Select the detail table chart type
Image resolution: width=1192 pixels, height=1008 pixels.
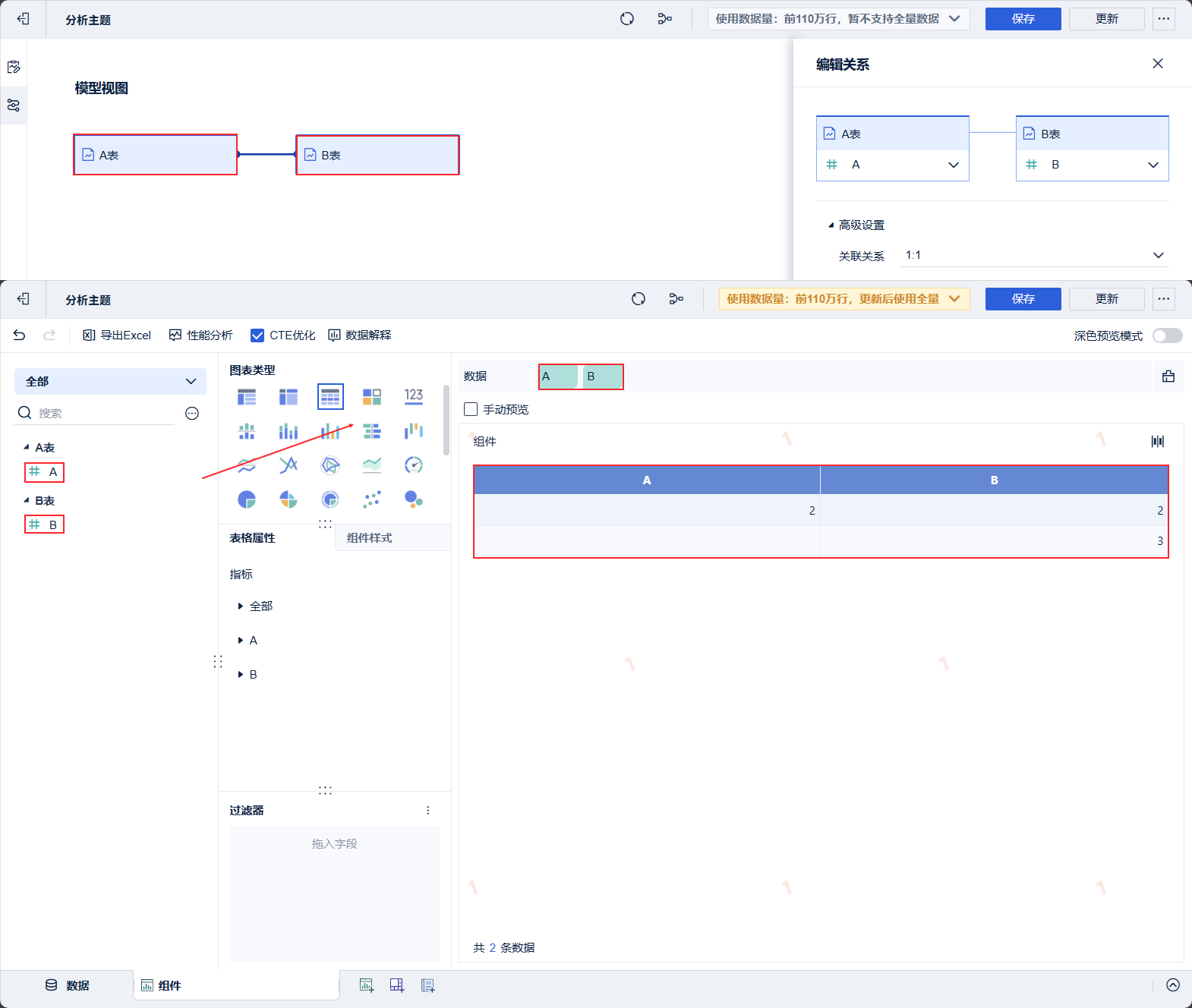(x=330, y=396)
